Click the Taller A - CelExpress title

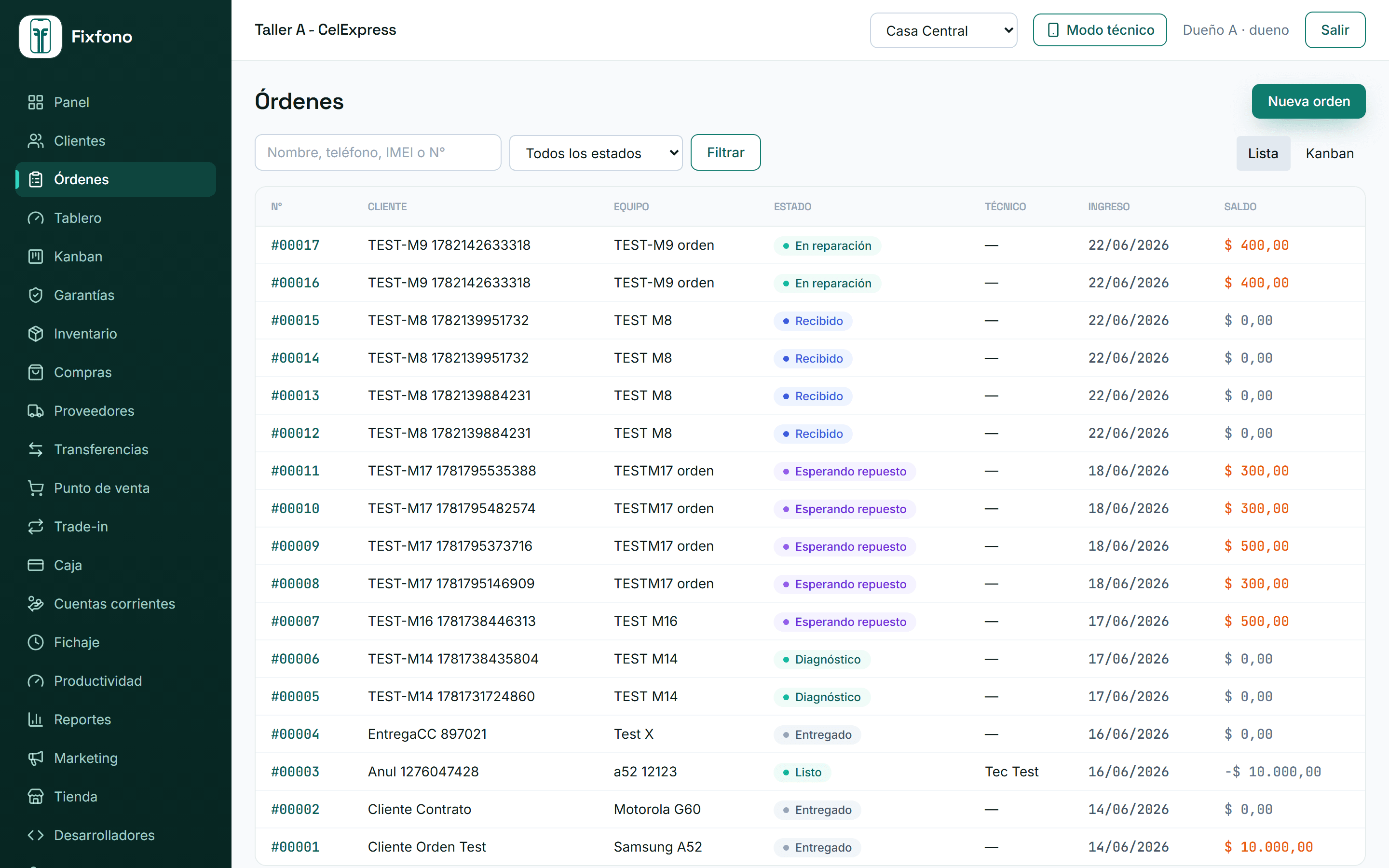click(x=325, y=29)
